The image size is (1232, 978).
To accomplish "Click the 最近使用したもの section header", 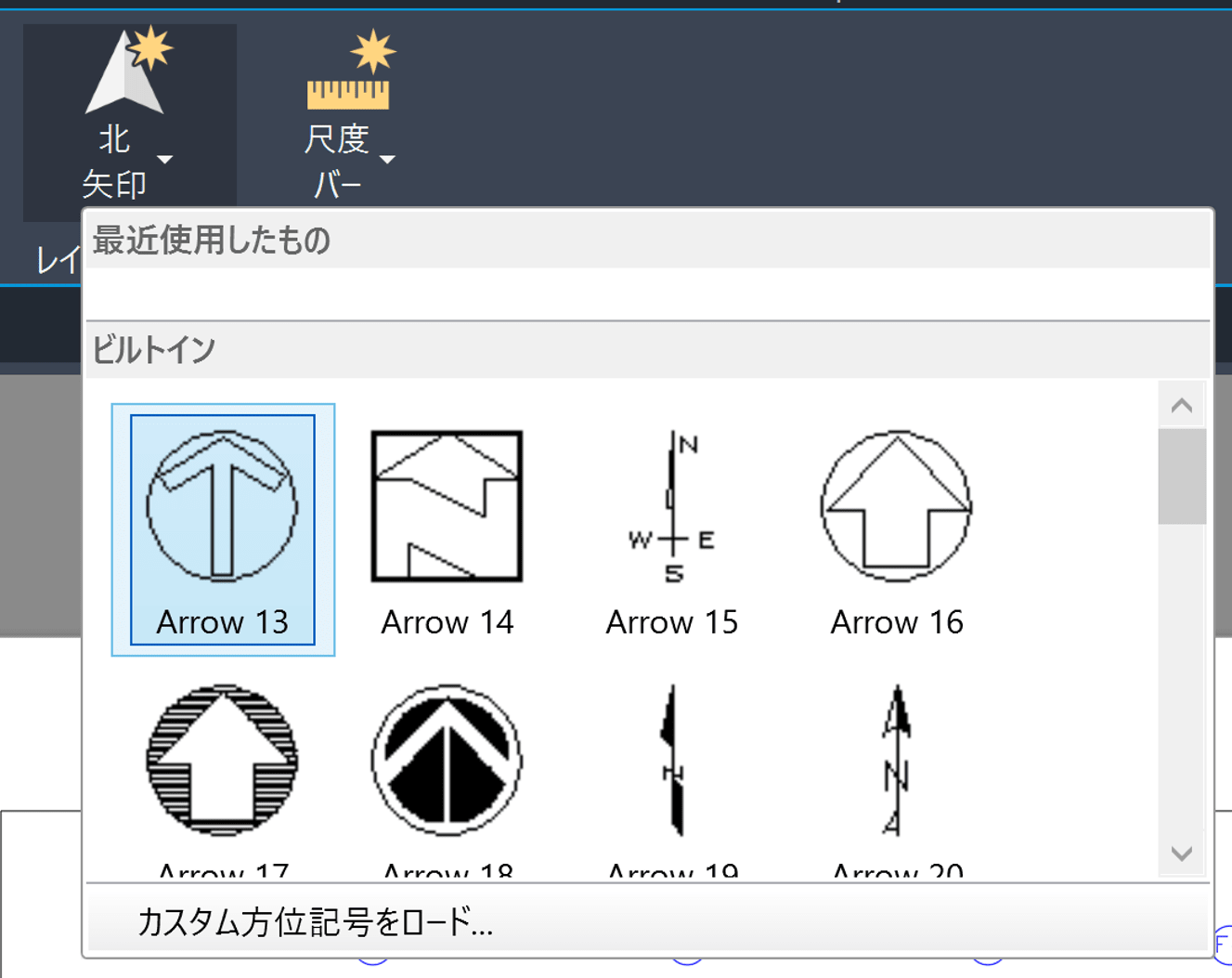I will point(212,241).
